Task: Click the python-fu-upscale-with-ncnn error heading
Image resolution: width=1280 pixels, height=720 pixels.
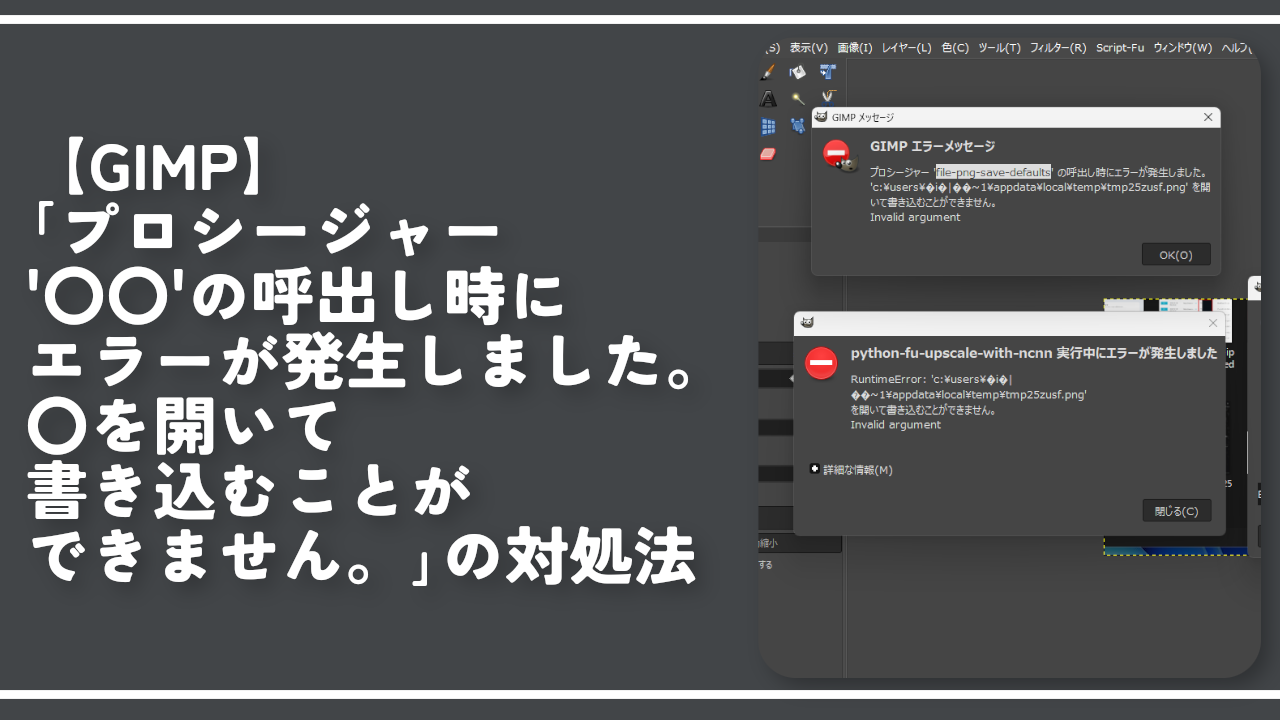Action: (x=1034, y=353)
